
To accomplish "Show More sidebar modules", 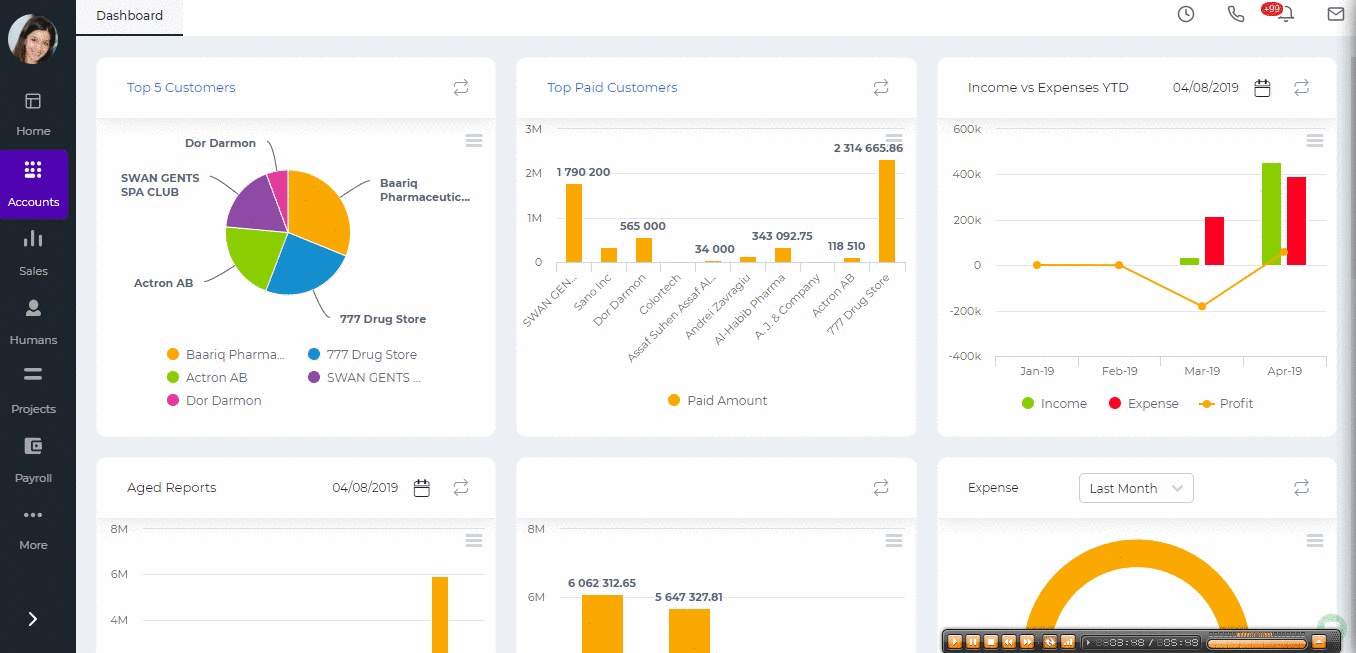I will [33, 528].
